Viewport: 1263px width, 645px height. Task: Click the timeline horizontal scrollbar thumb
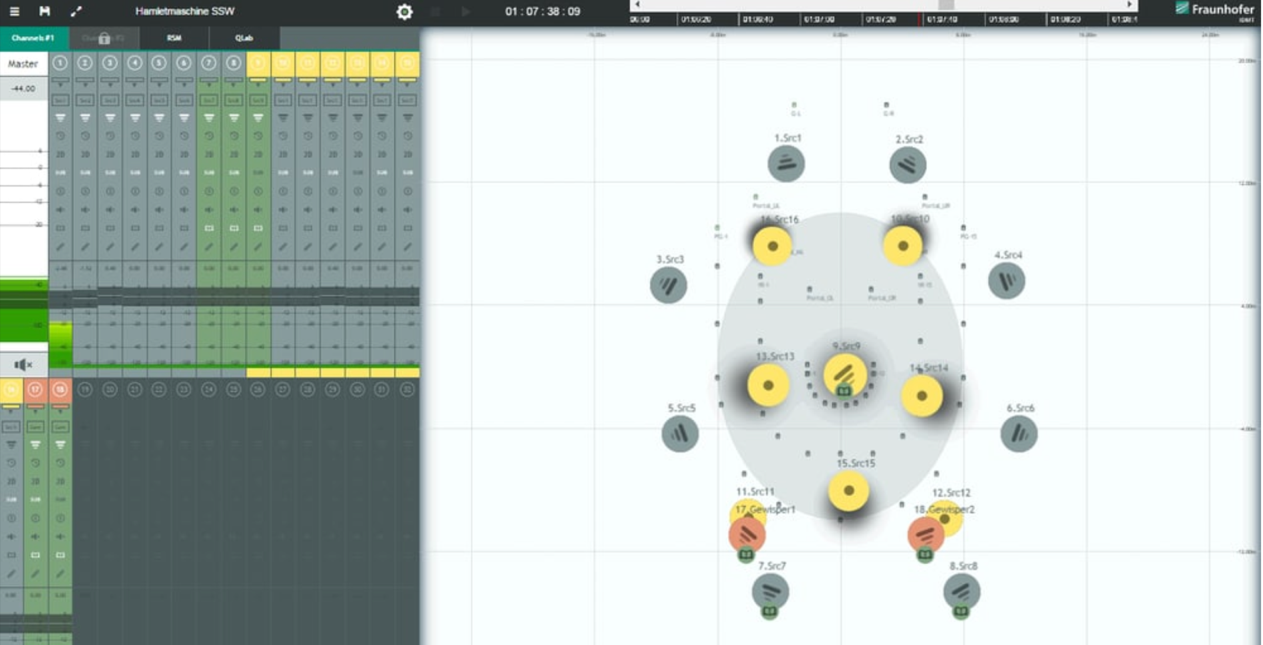[945, 5]
